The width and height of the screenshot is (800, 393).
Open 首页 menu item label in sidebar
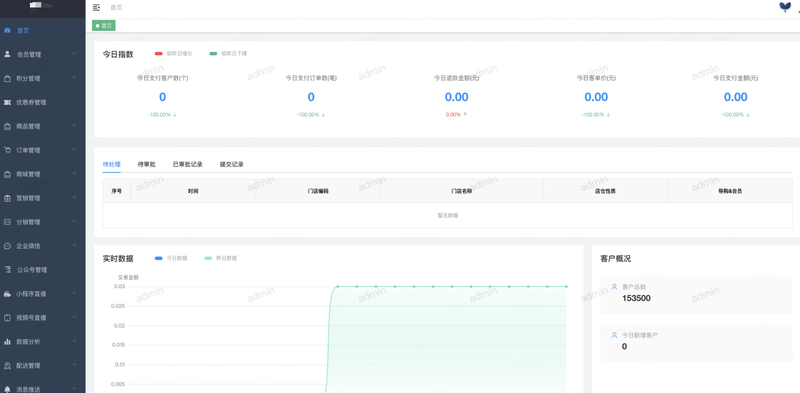(x=23, y=31)
